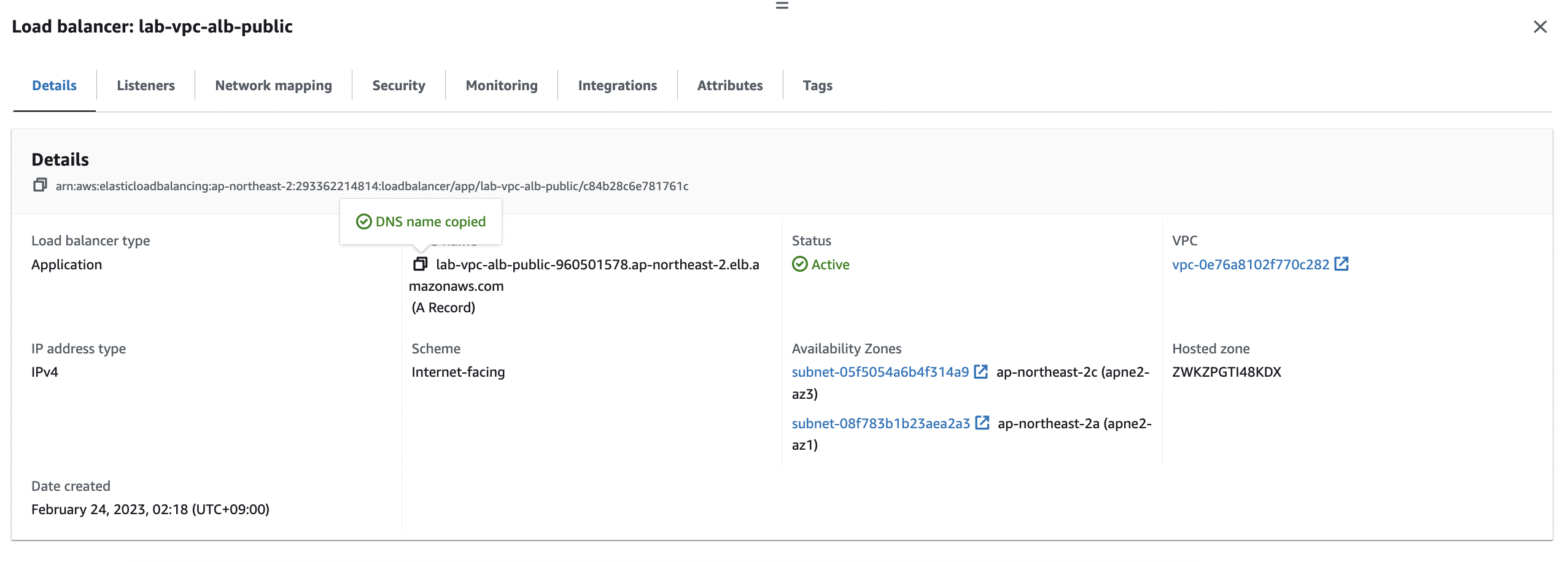Open the Integrations tab
Viewport: 1568px width, 562px height.
tap(617, 85)
